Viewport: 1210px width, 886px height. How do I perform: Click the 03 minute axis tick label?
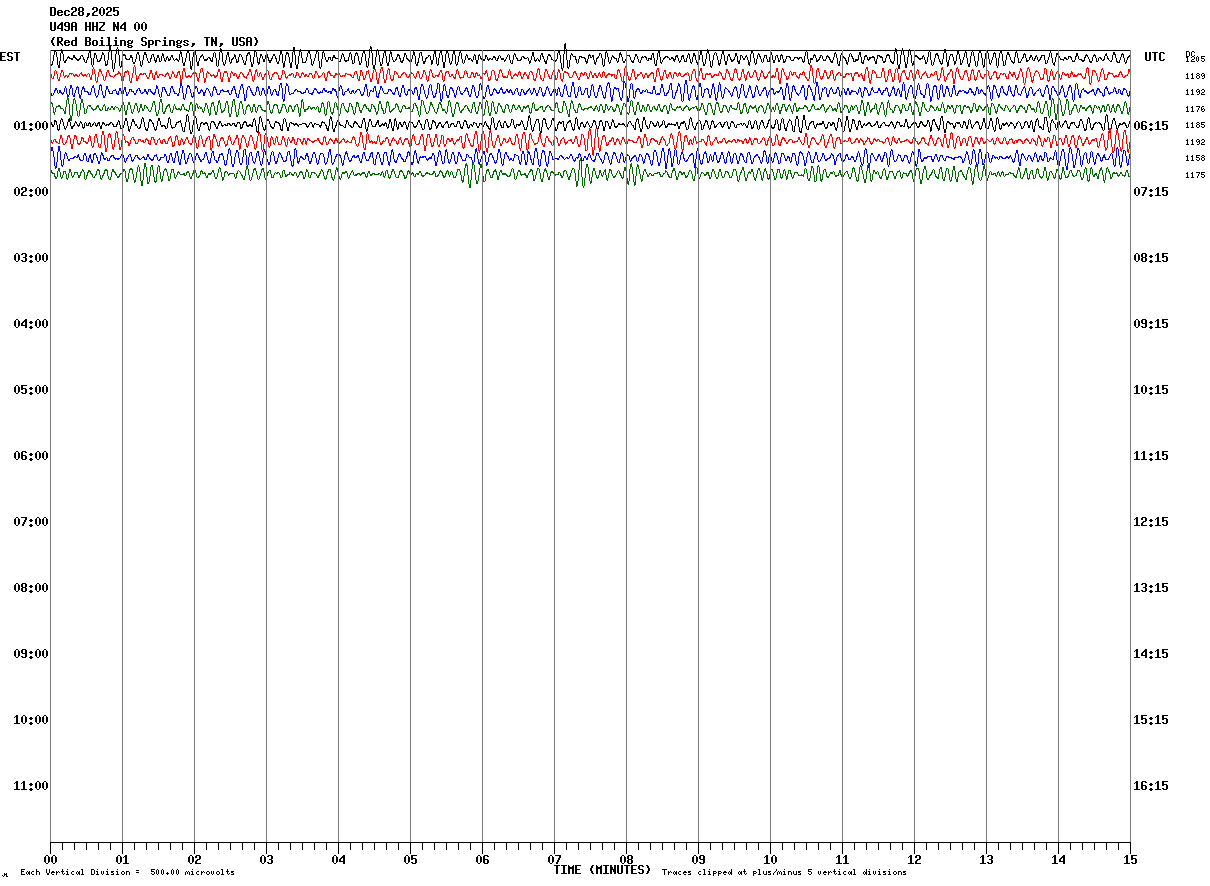click(266, 860)
